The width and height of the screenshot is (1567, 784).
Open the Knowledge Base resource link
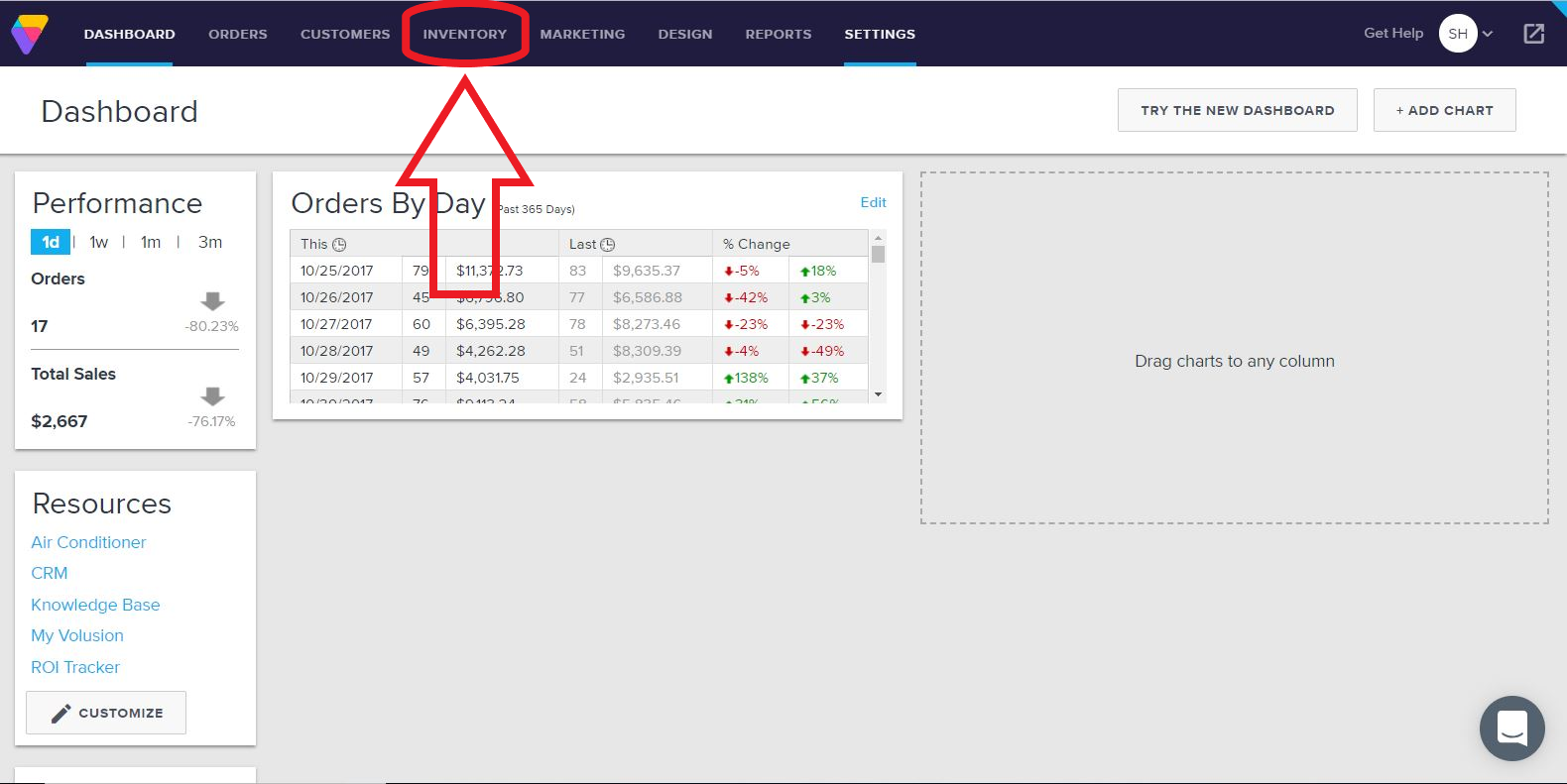pos(95,605)
